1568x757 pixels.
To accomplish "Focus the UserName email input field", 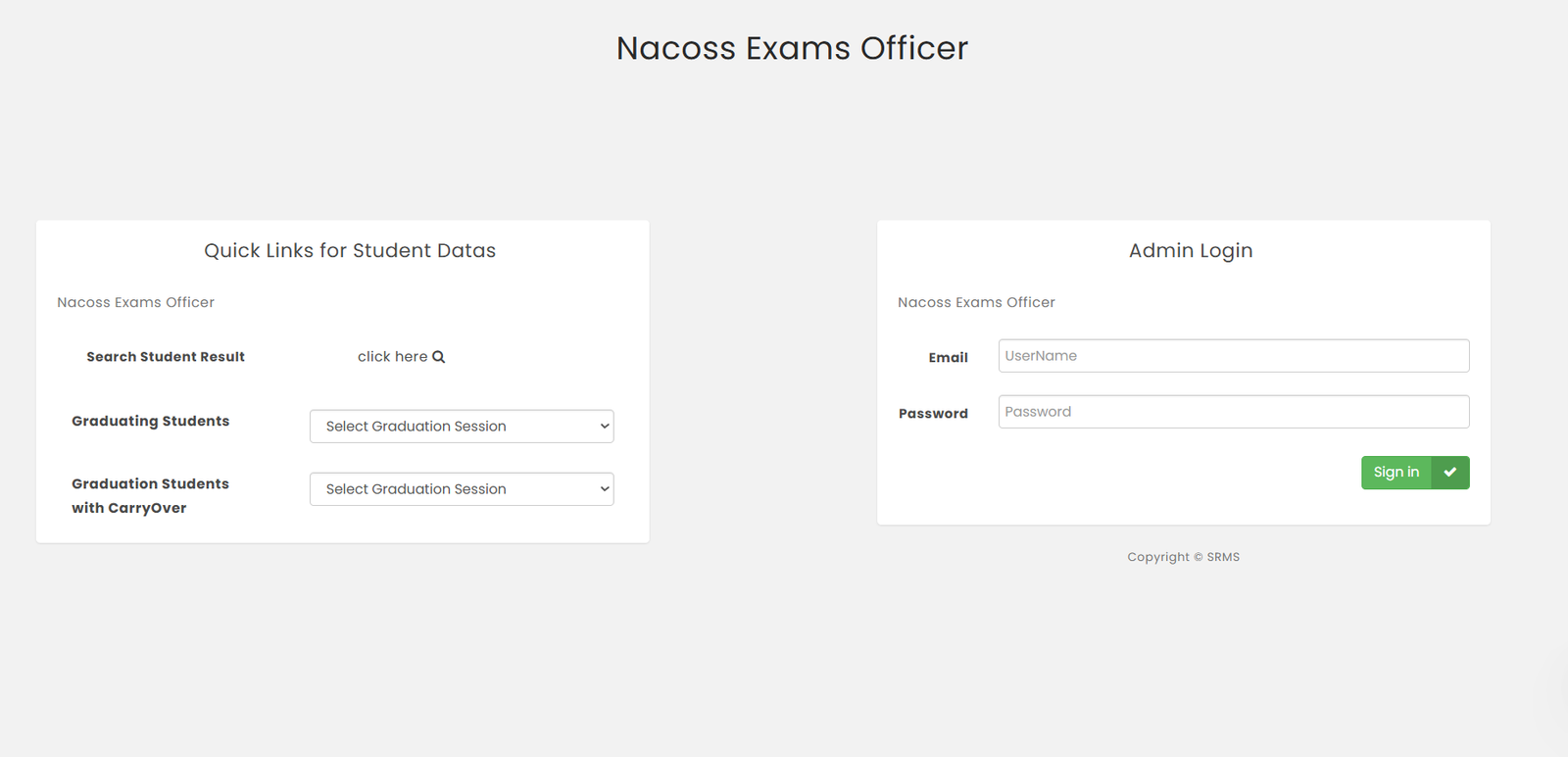I will (x=1233, y=356).
